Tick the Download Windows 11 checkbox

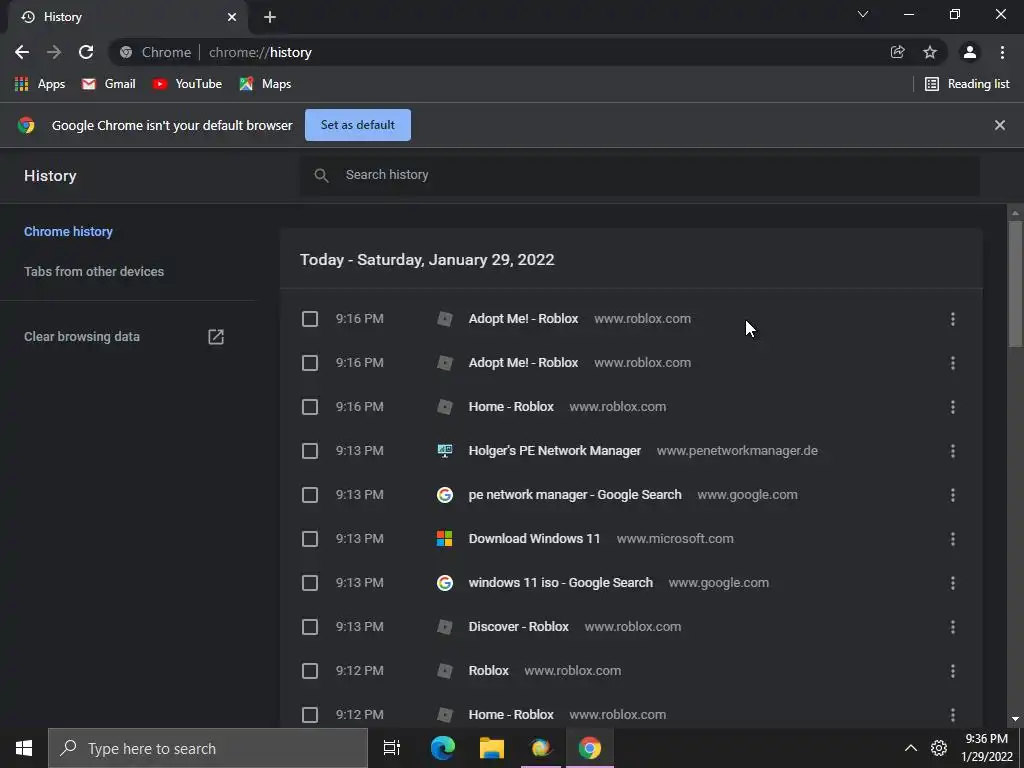310,539
